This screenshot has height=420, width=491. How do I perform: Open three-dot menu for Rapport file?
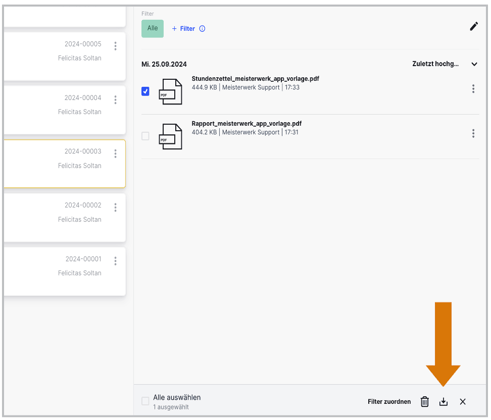(x=473, y=134)
